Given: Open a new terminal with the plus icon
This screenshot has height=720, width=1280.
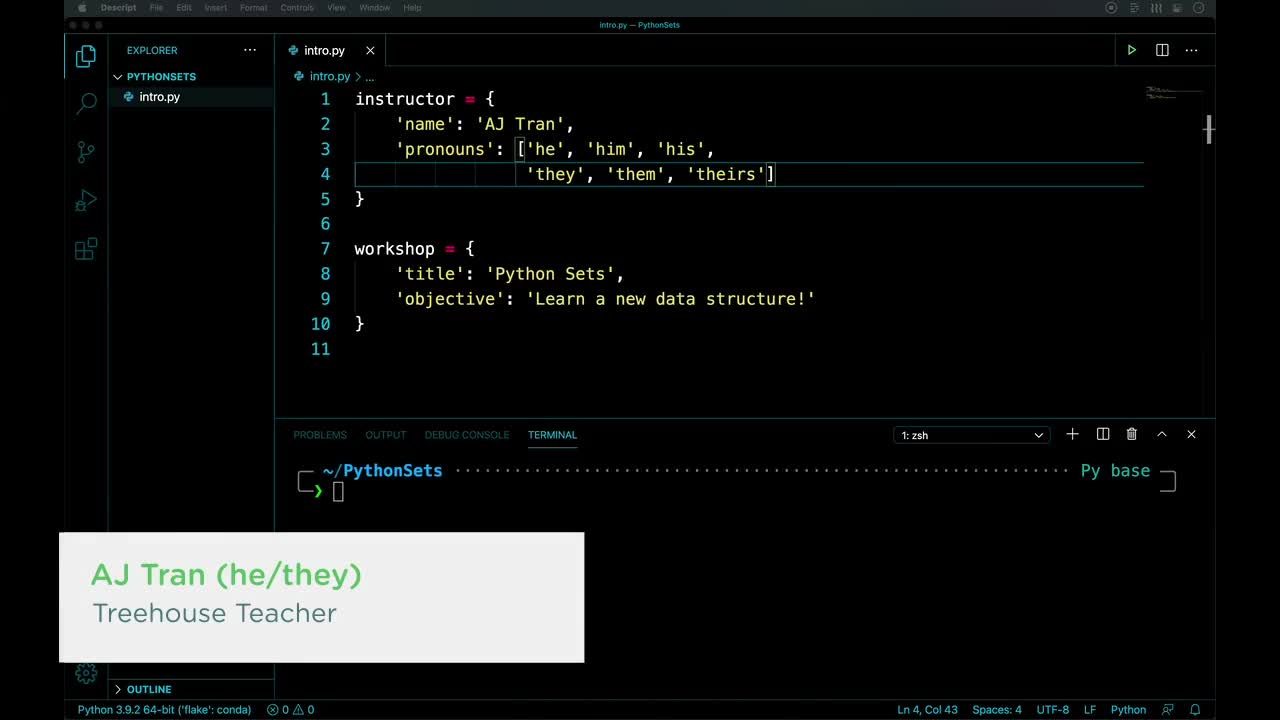Looking at the screenshot, I should [x=1072, y=434].
